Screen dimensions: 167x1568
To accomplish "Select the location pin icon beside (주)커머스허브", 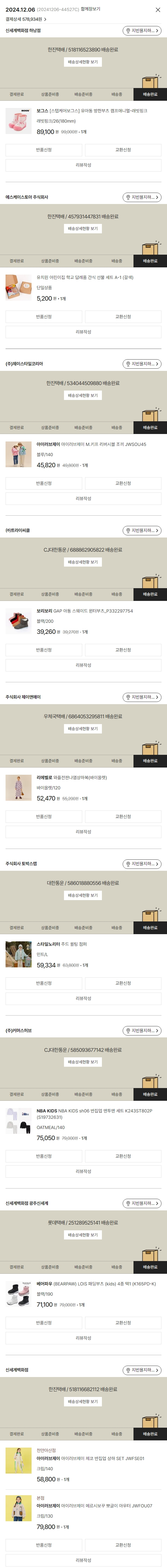I will 128,1030.
